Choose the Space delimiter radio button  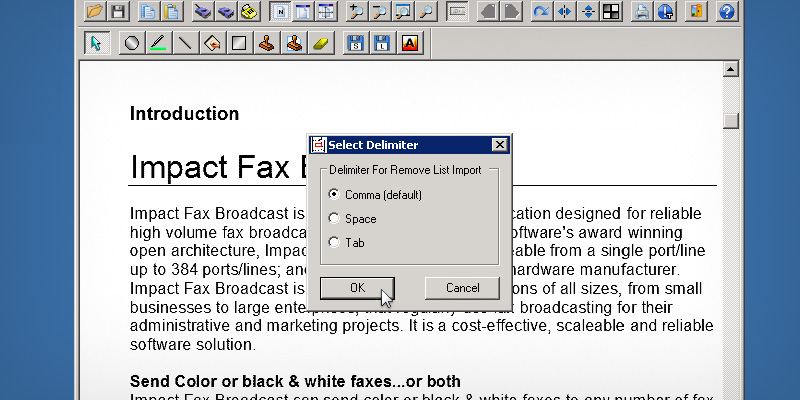(x=334, y=218)
